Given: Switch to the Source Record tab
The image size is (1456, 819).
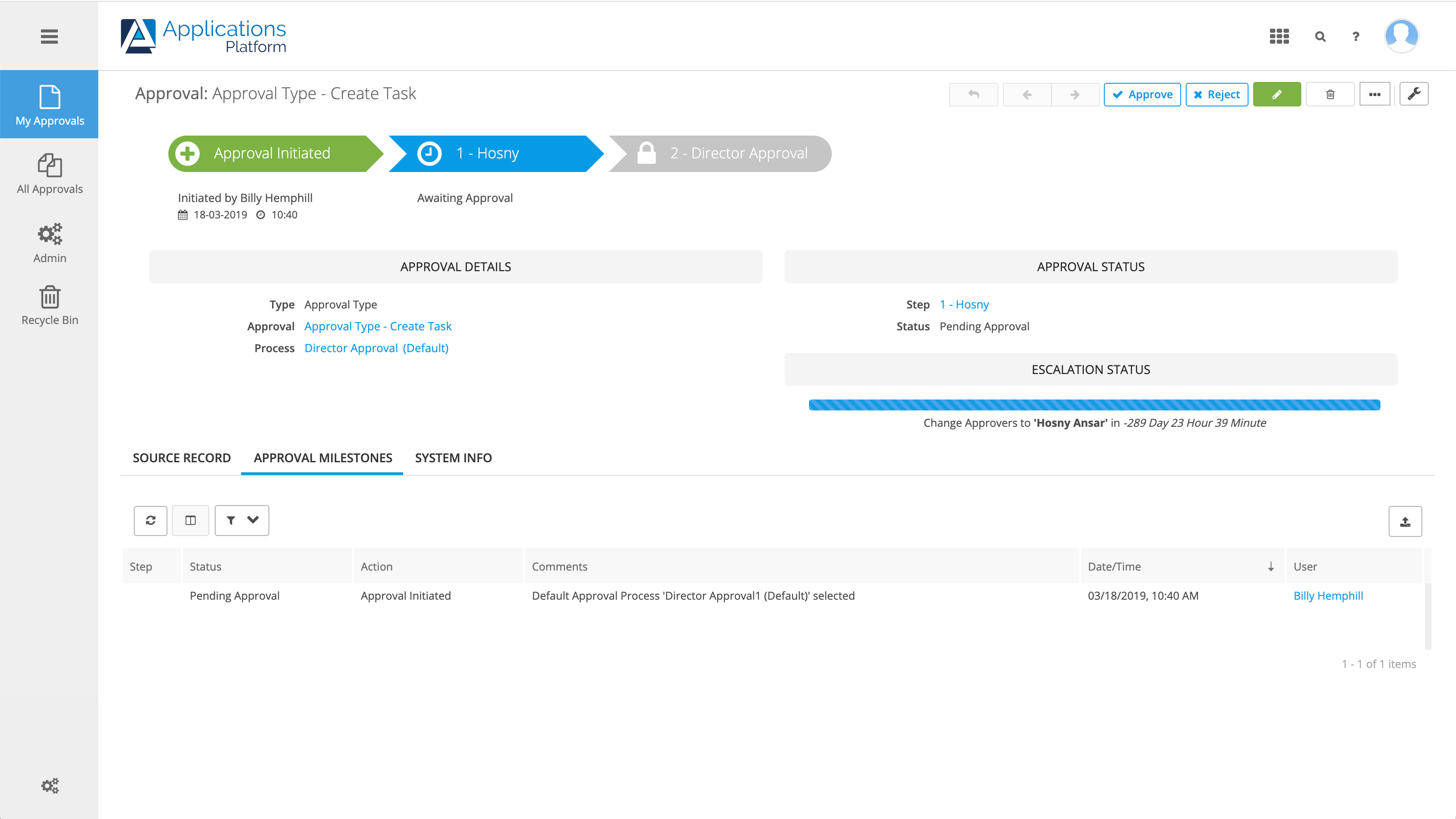Looking at the screenshot, I should (182, 458).
